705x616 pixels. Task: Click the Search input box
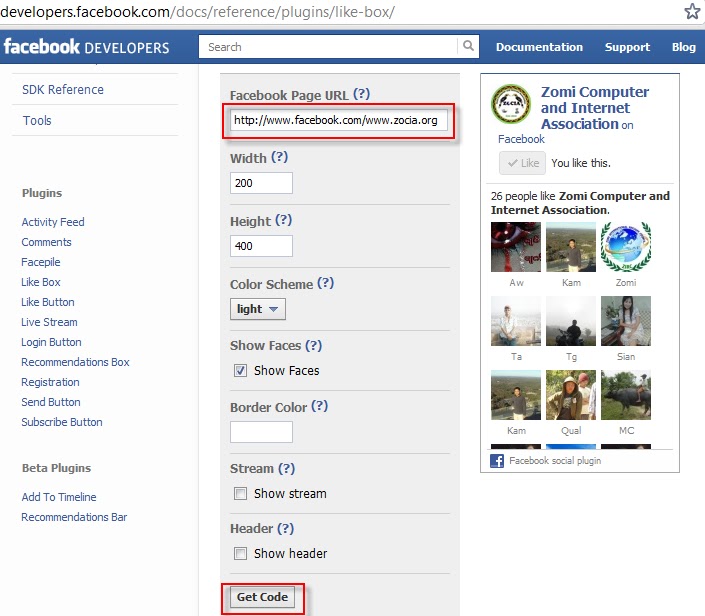tap(328, 47)
